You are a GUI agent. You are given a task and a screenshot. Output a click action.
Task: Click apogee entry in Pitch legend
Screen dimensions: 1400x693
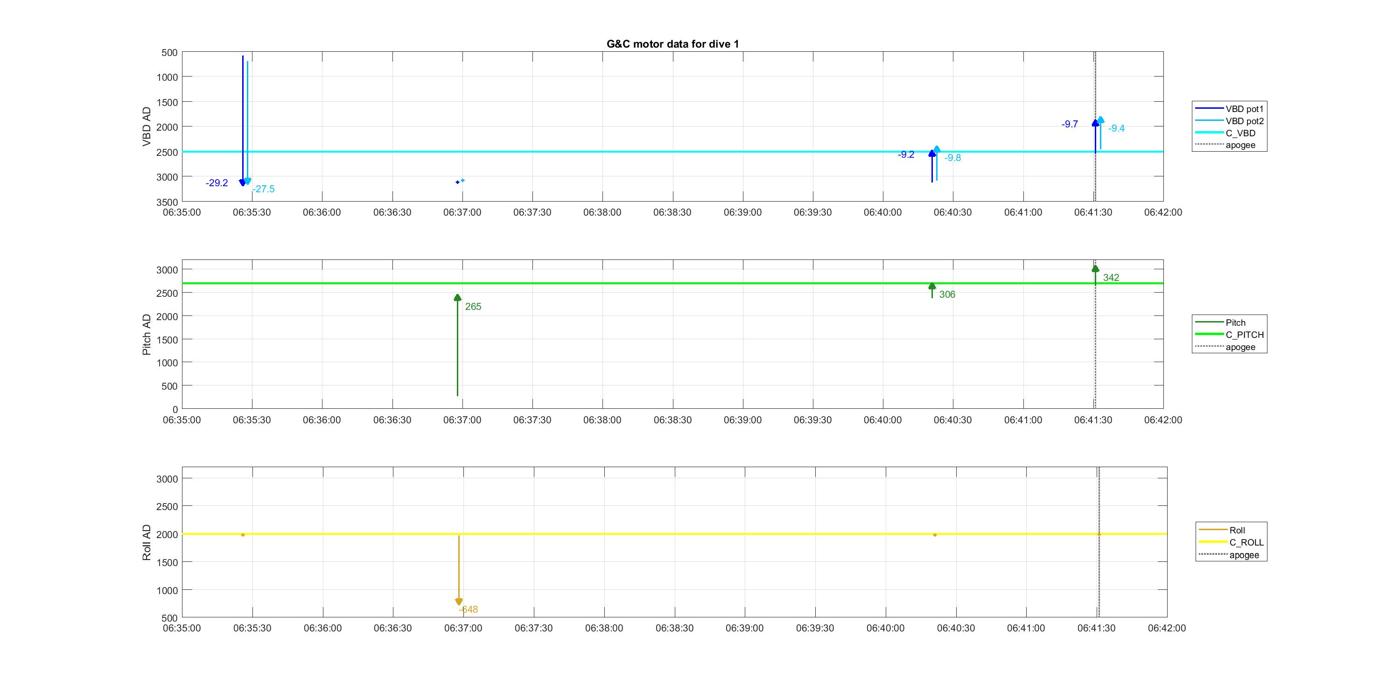(x=1226, y=347)
